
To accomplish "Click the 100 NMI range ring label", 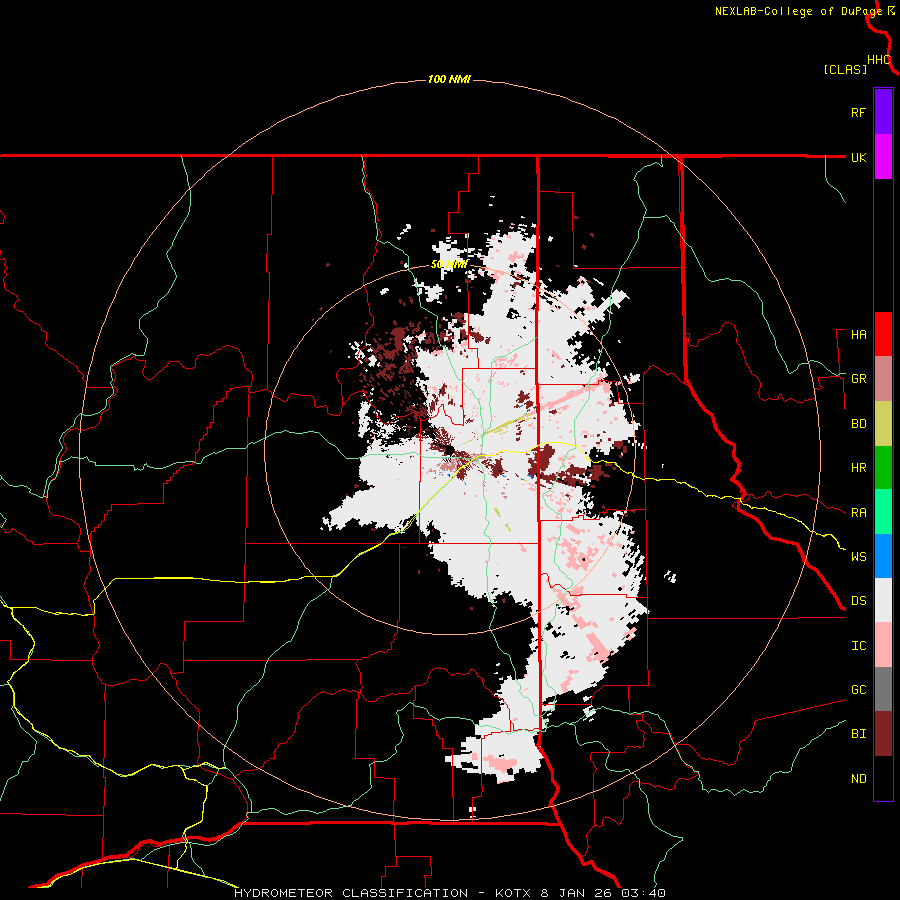I will [x=449, y=79].
